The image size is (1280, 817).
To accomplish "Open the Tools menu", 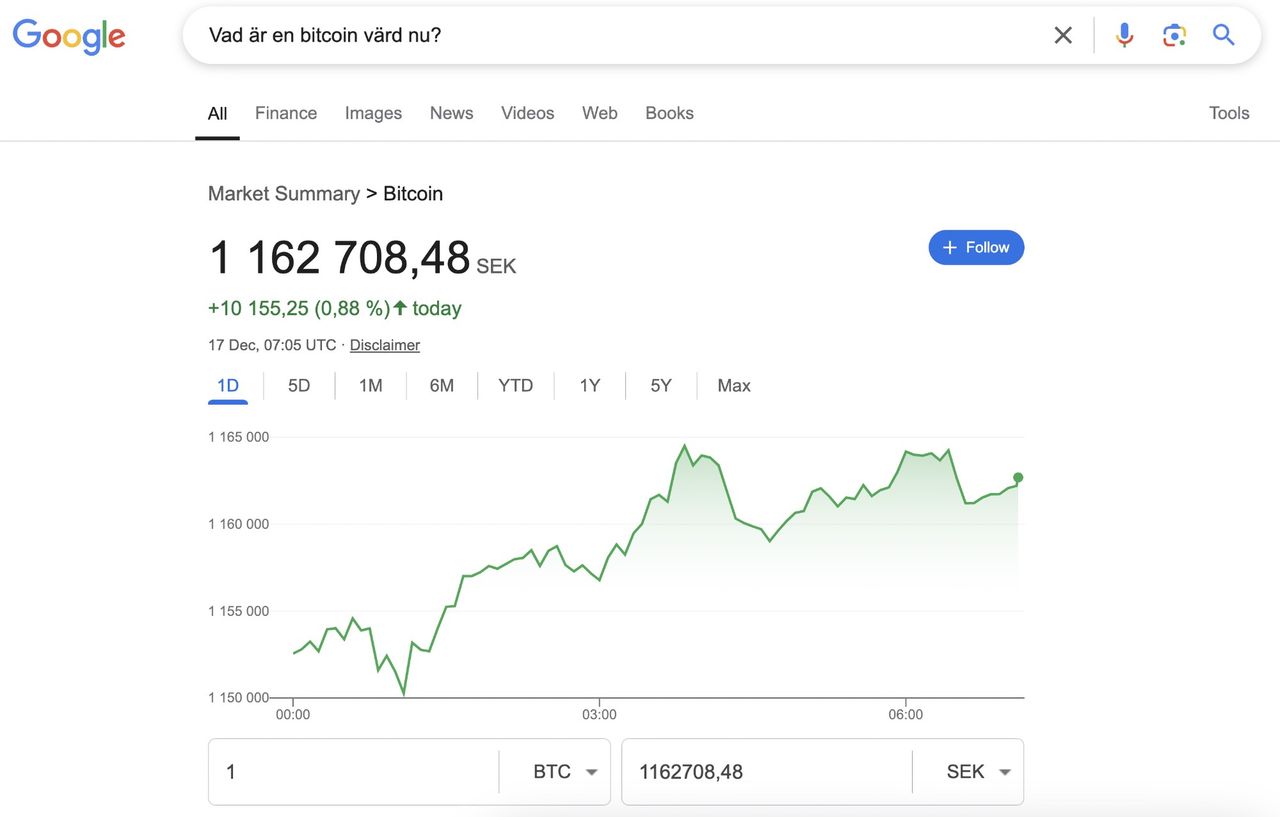I will pos(1229,113).
